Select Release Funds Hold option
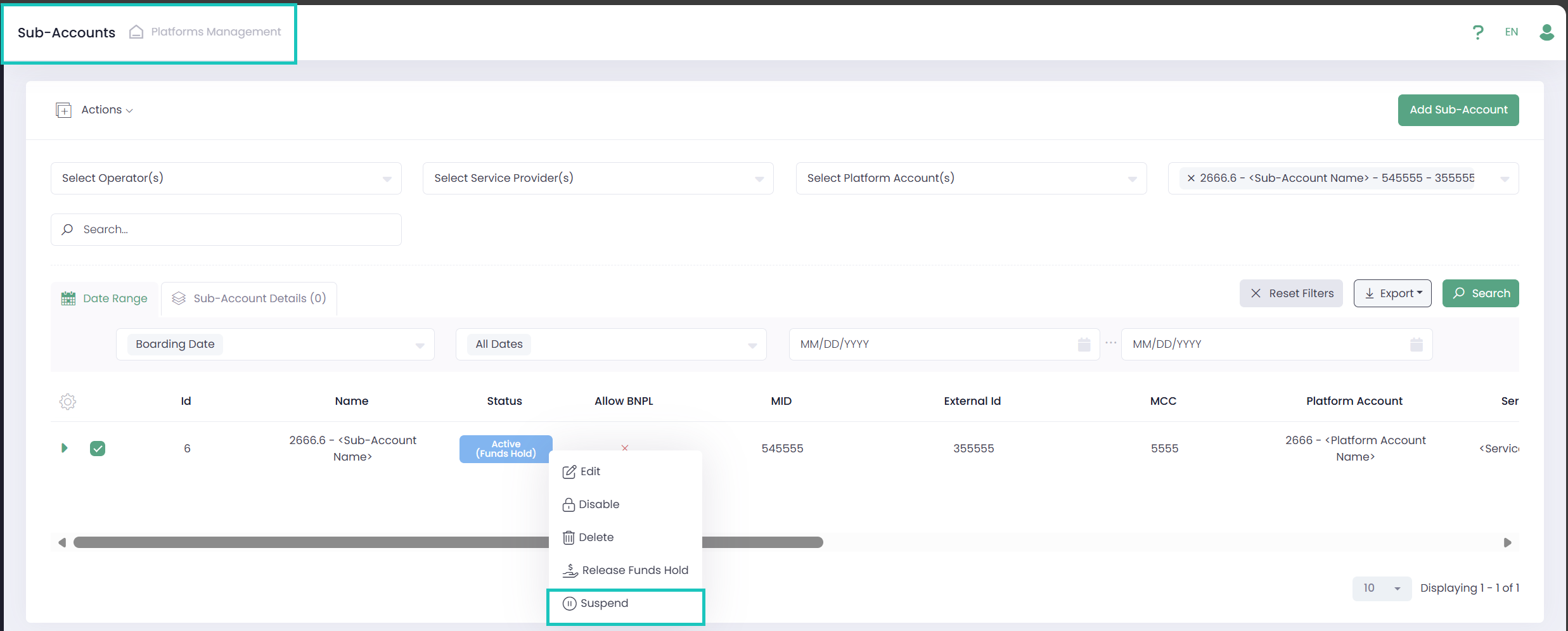Screen dimensions: 1568x631 [x=634, y=570]
